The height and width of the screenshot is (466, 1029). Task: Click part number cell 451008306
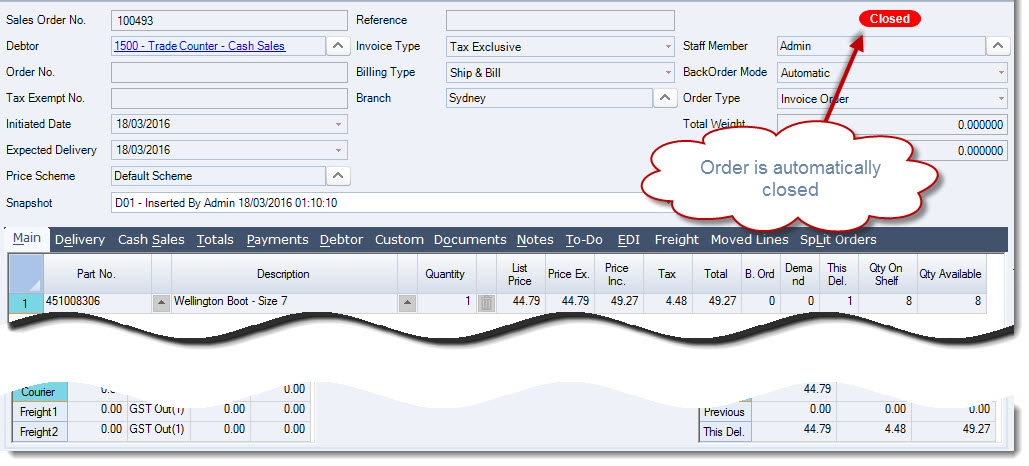[96, 303]
